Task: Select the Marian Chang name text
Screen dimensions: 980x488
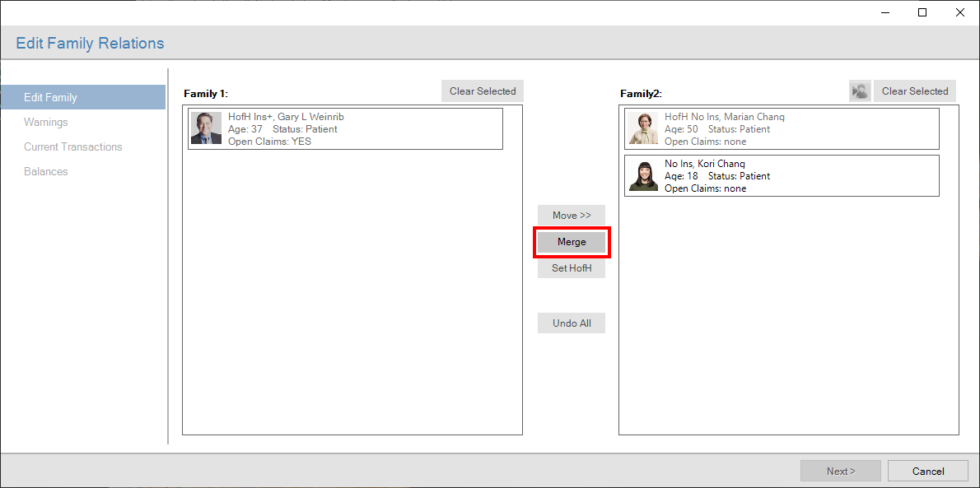Action: tap(724, 117)
